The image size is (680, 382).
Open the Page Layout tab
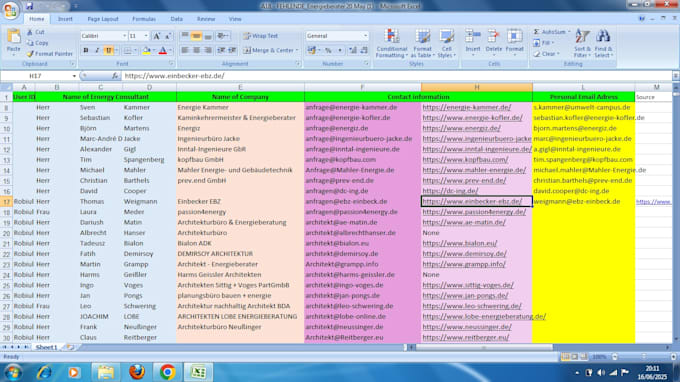click(103, 19)
